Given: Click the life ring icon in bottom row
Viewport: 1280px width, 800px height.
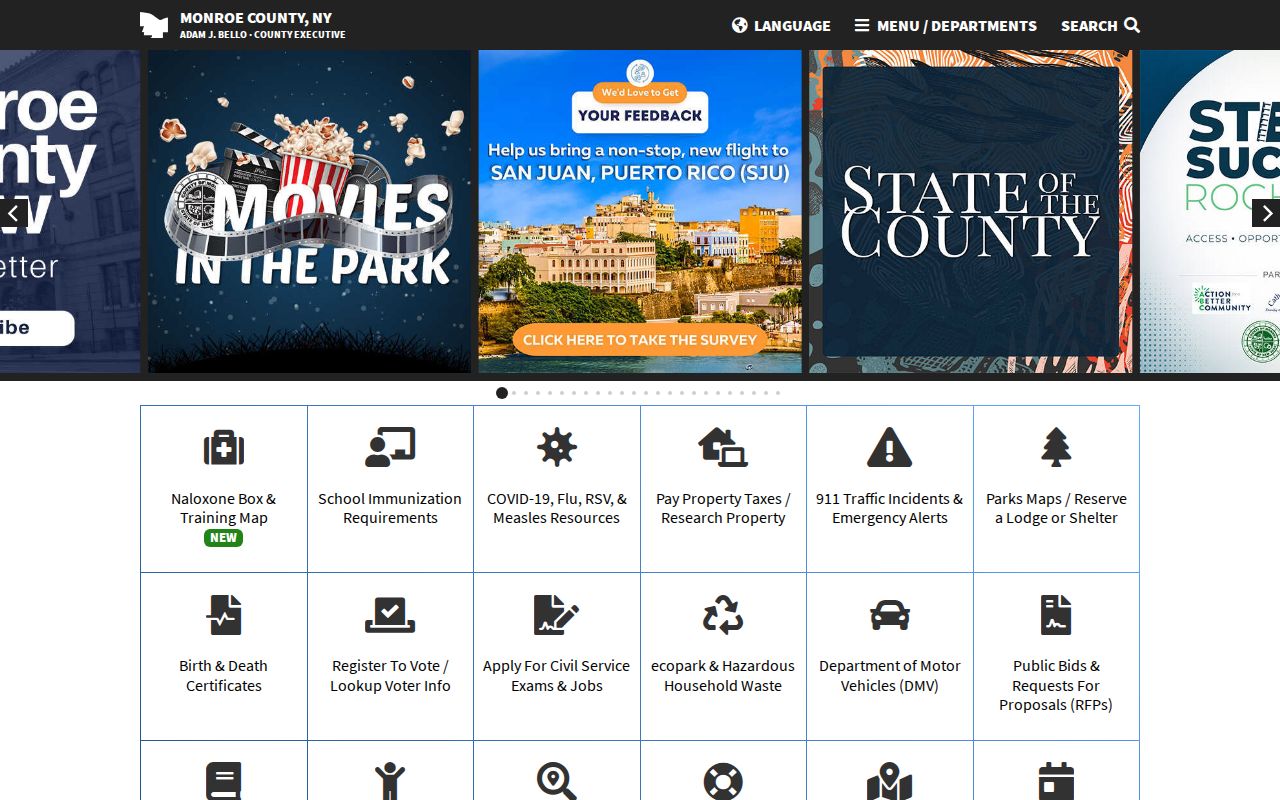Looking at the screenshot, I should click(x=723, y=781).
